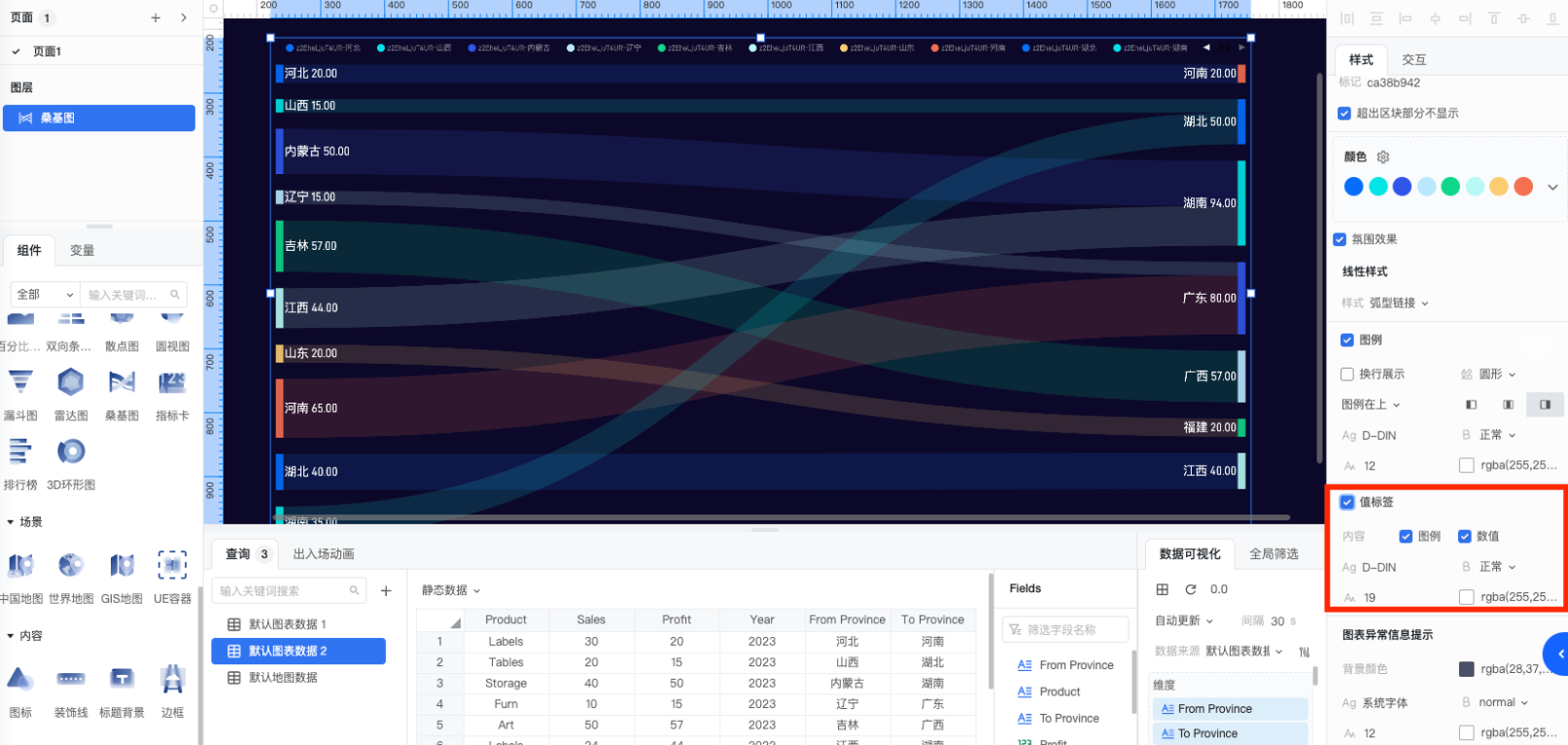The height and width of the screenshot is (745, 1568).
Task: Open the 自动更新 dropdown
Action: [1184, 621]
